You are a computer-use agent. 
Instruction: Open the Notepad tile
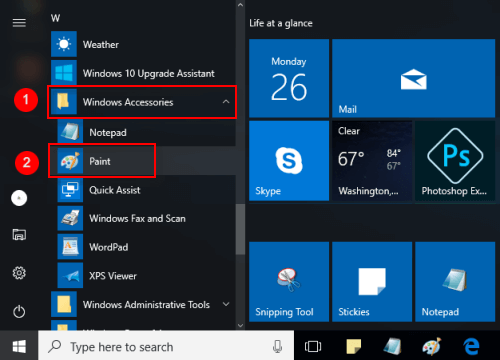(455, 282)
